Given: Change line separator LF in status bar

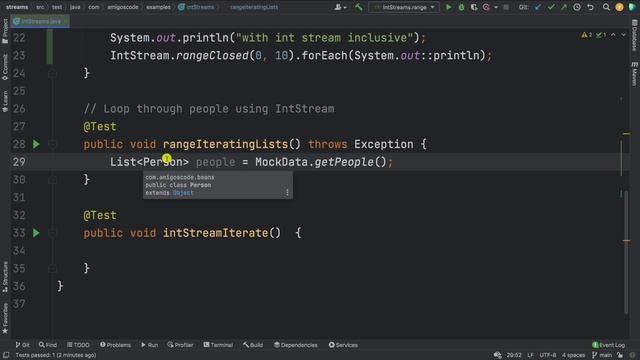Looking at the screenshot, I should click(x=530, y=355).
